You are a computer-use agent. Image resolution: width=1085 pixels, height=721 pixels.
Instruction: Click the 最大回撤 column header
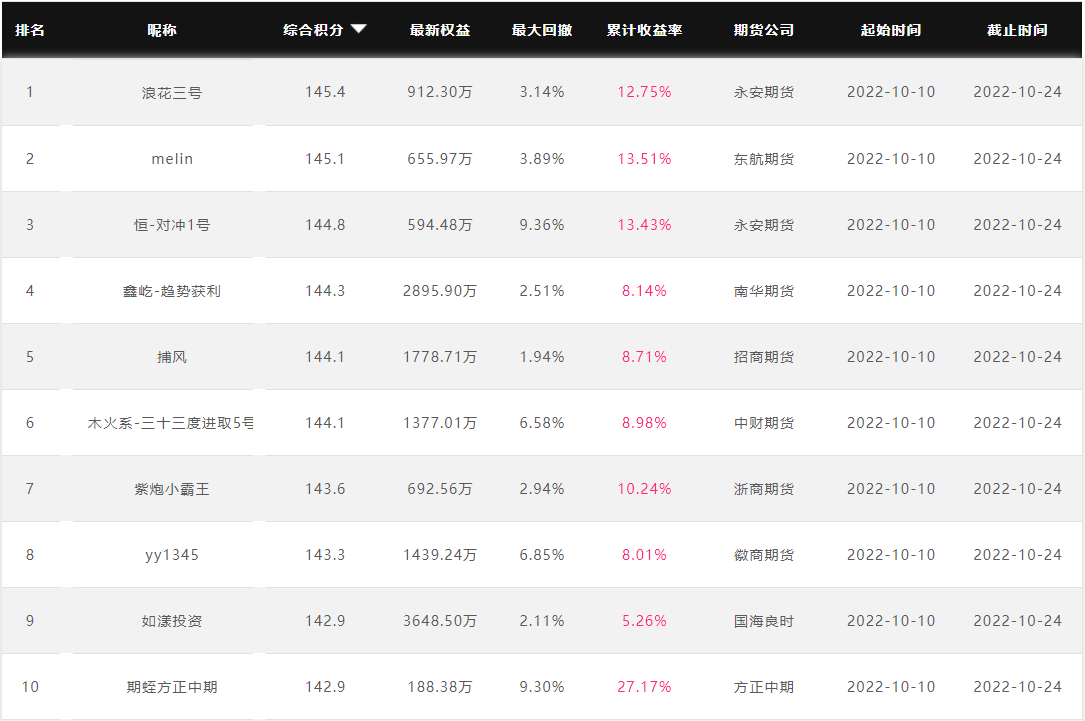[x=542, y=30]
